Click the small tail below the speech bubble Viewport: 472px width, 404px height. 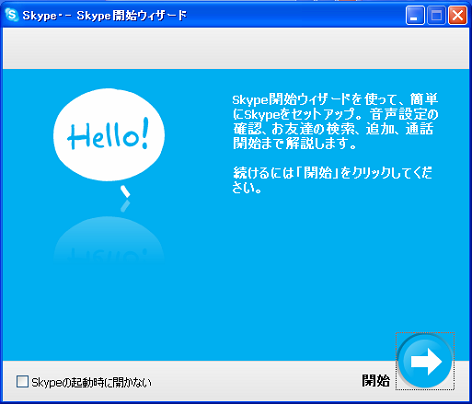coord(125,191)
